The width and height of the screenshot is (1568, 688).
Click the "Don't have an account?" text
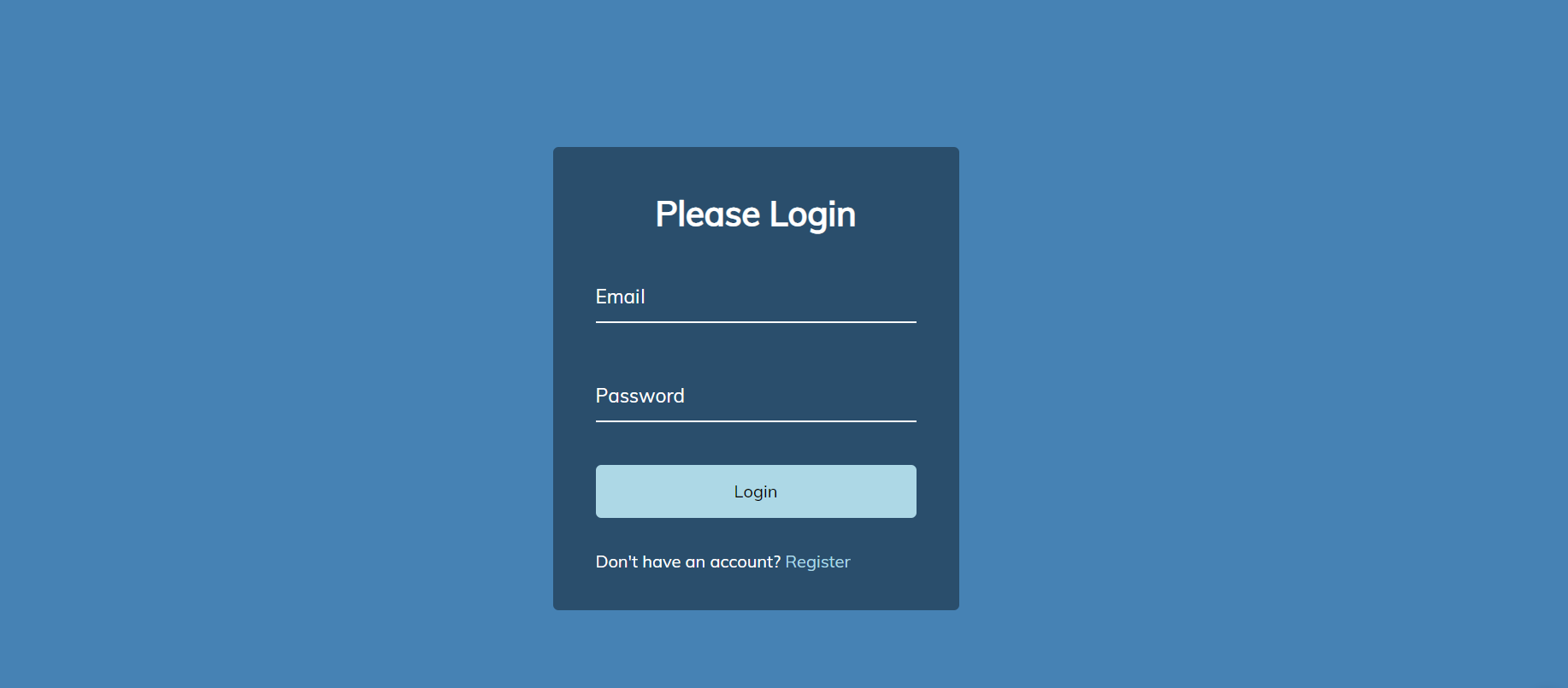[x=688, y=562]
